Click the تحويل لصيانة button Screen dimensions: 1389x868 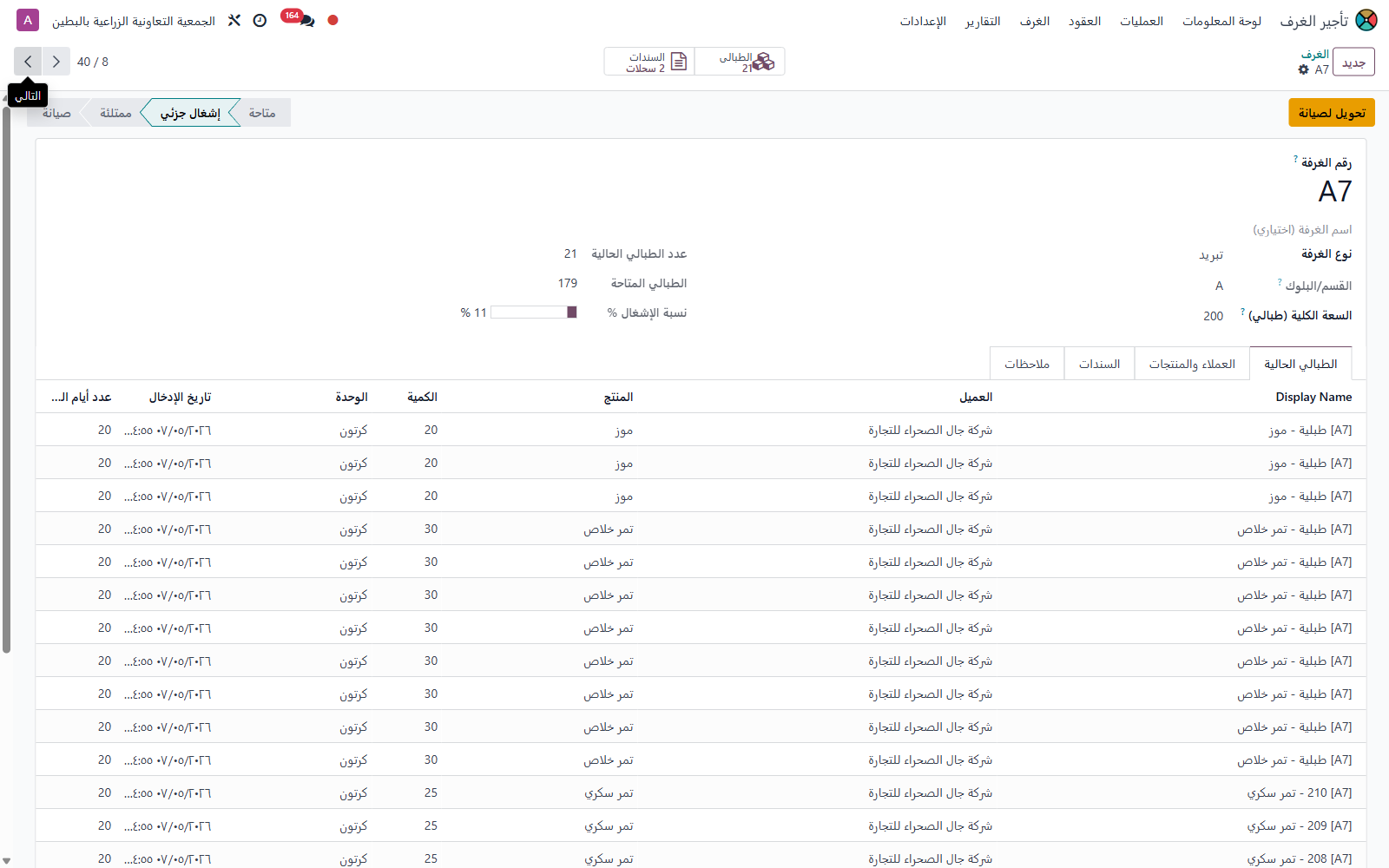point(1332,113)
